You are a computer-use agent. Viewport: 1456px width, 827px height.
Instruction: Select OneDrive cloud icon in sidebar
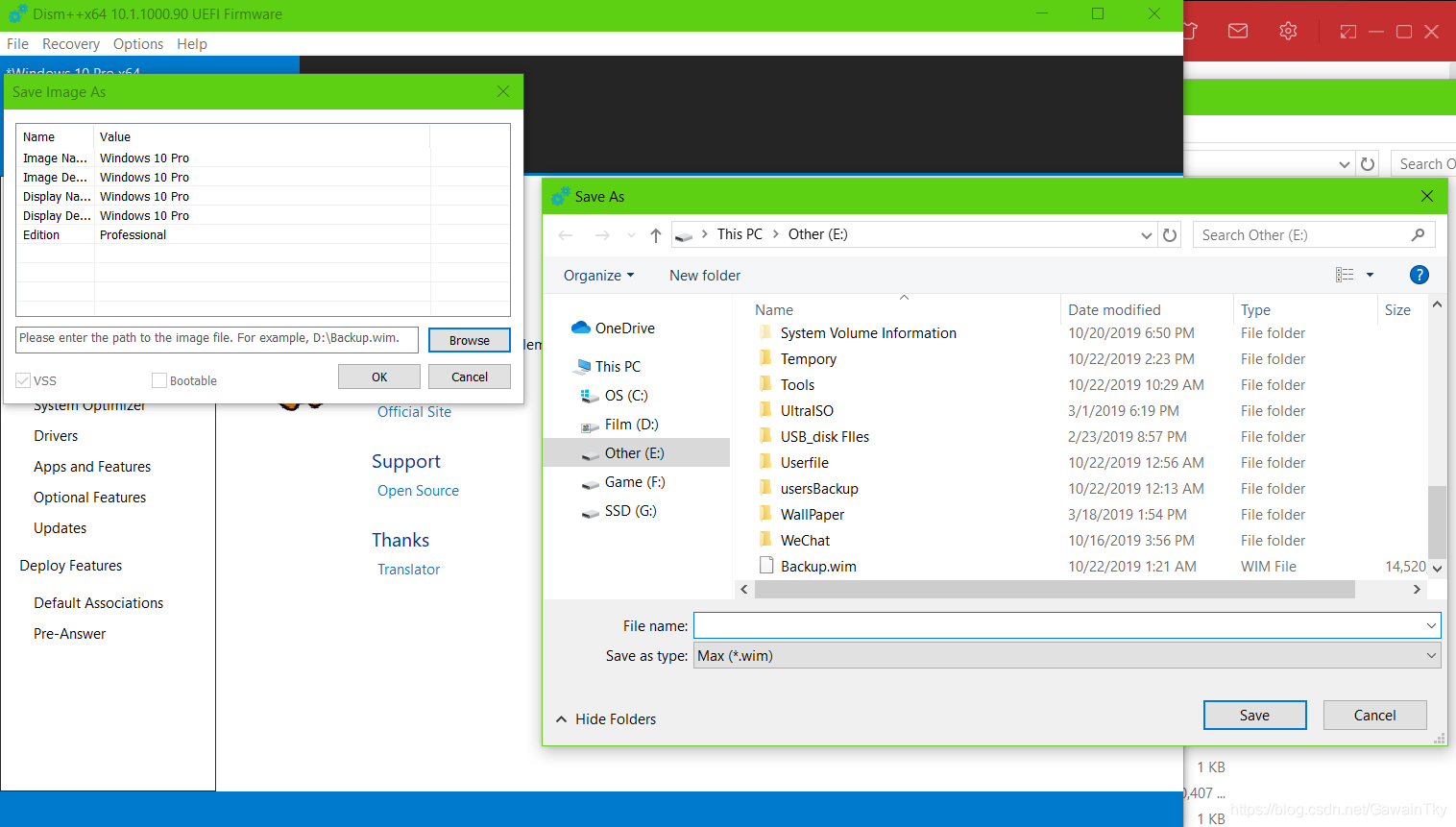580,328
